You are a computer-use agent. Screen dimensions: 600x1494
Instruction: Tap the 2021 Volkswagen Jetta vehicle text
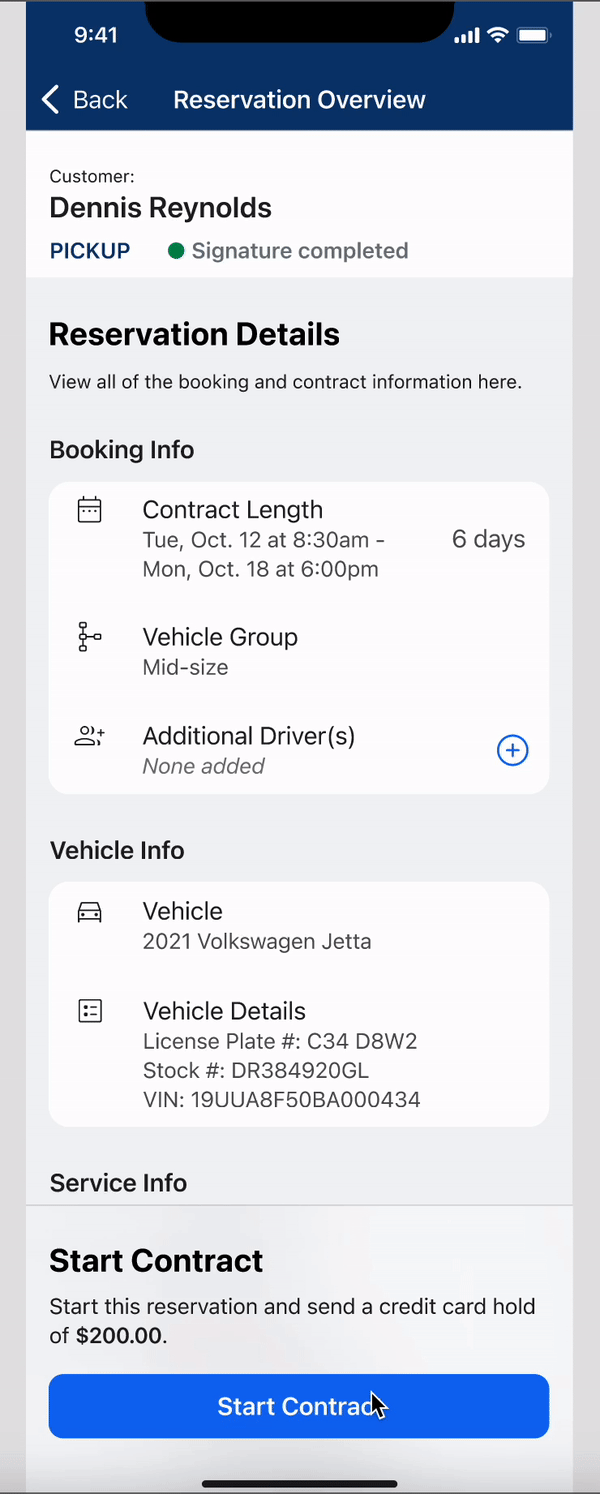257,942
